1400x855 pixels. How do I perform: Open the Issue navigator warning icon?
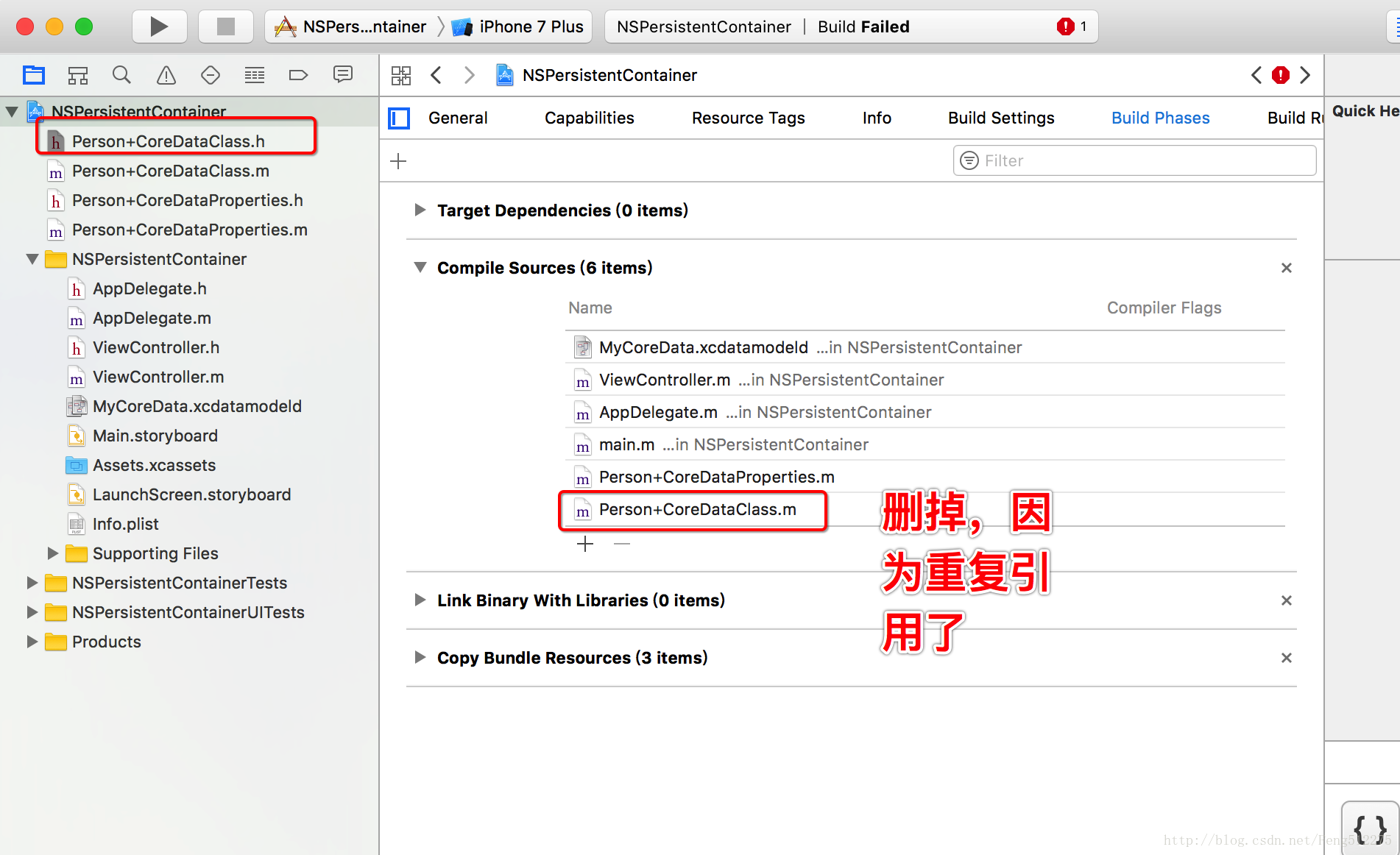(166, 75)
